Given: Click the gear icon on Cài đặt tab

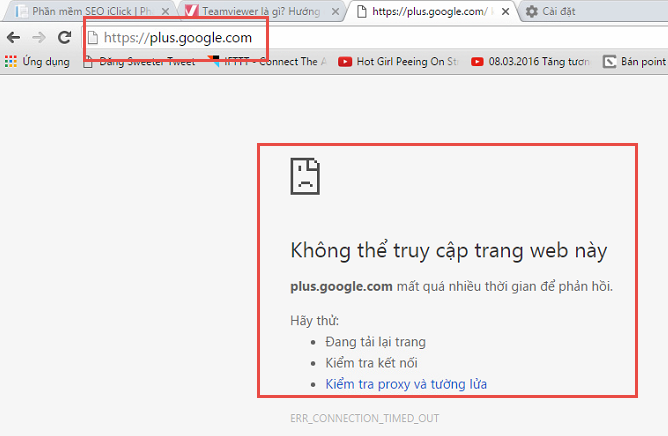Looking at the screenshot, I should click(532, 12).
